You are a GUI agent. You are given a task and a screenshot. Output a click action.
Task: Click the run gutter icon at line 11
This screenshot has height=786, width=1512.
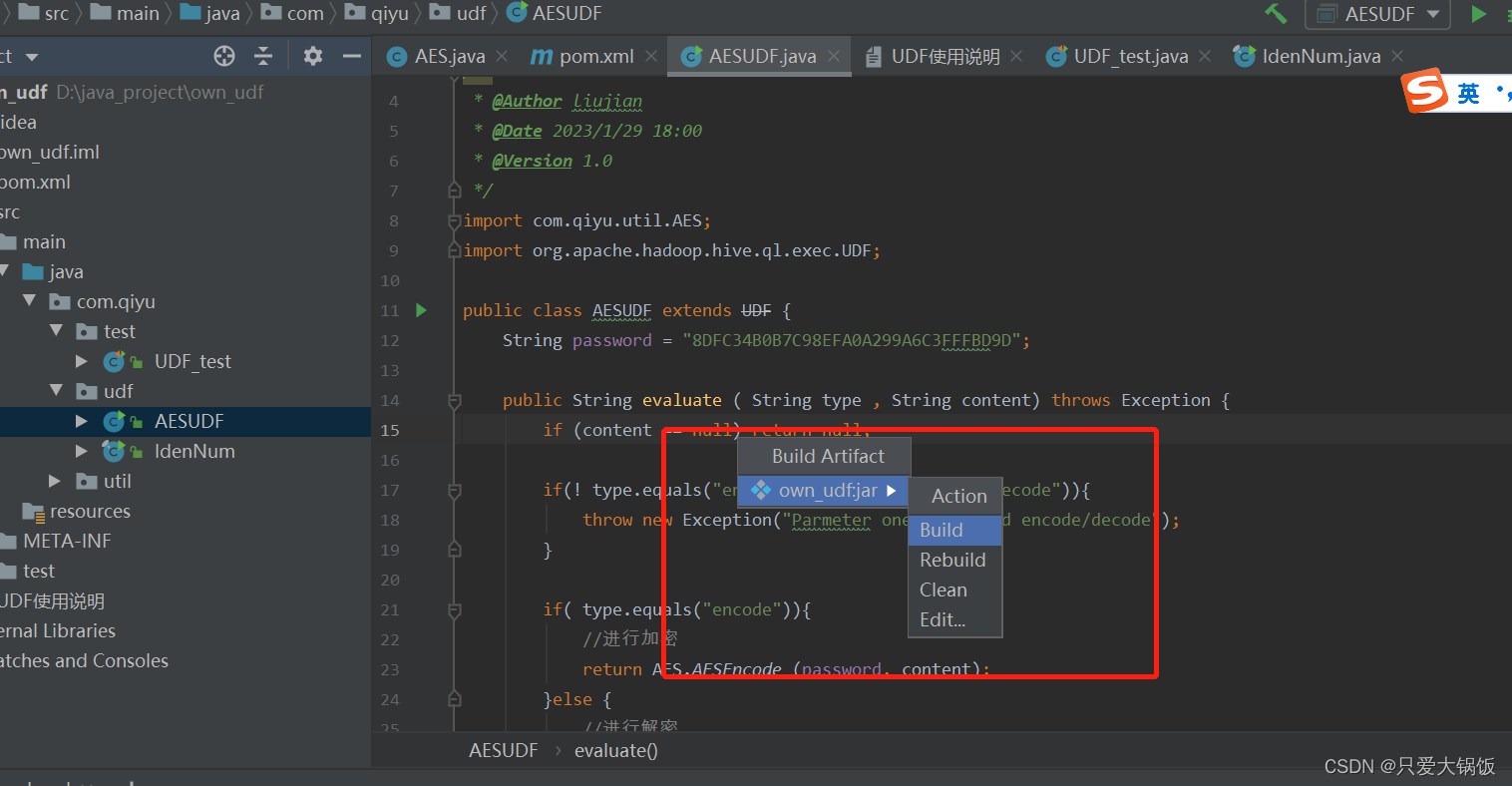(421, 310)
